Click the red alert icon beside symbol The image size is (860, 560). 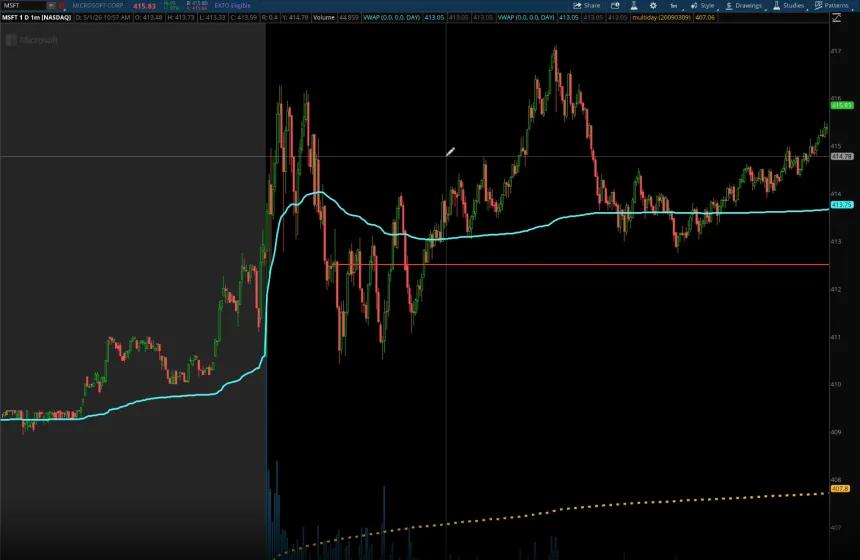(x=61, y=5)
